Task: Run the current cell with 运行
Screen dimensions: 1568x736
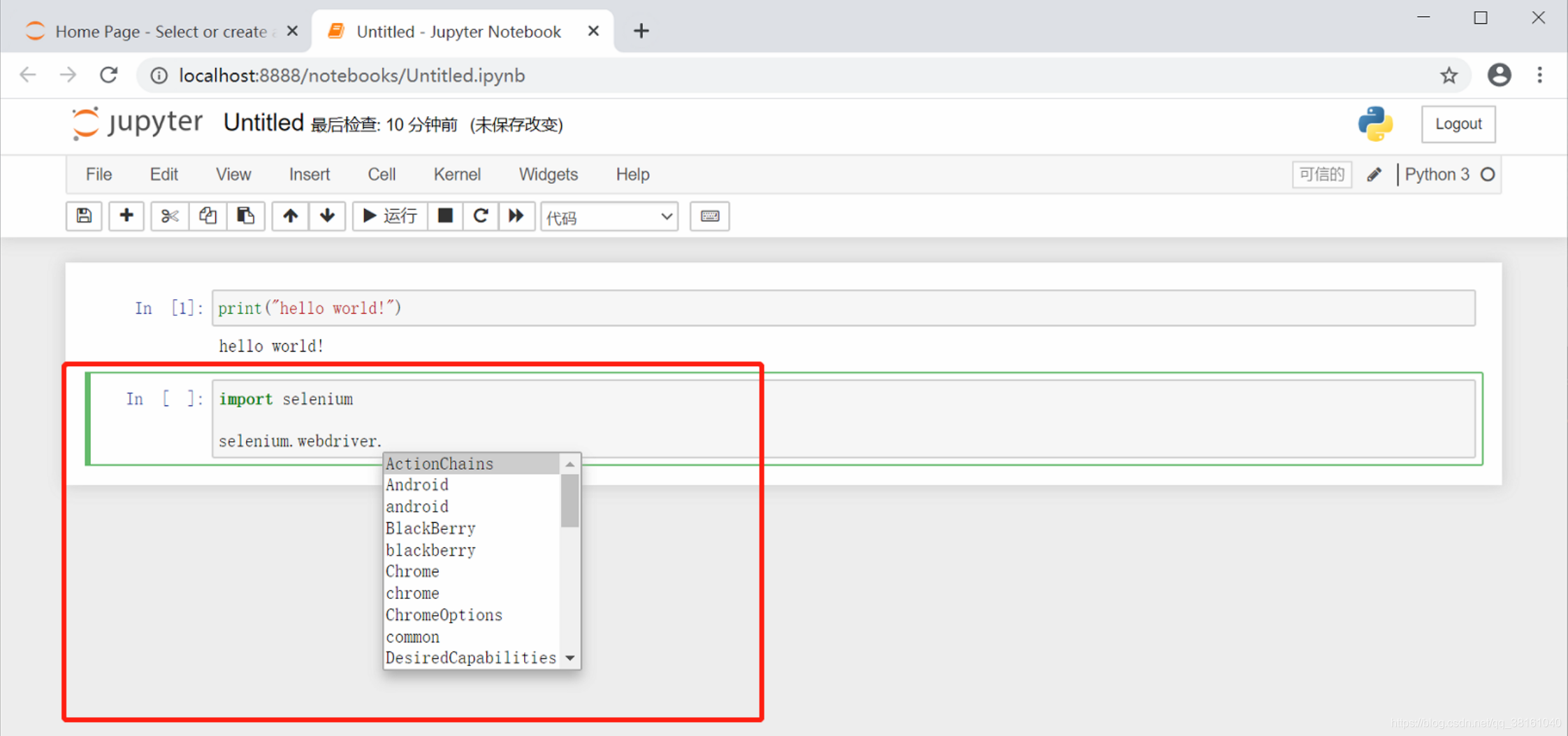Action: point(389,217)
